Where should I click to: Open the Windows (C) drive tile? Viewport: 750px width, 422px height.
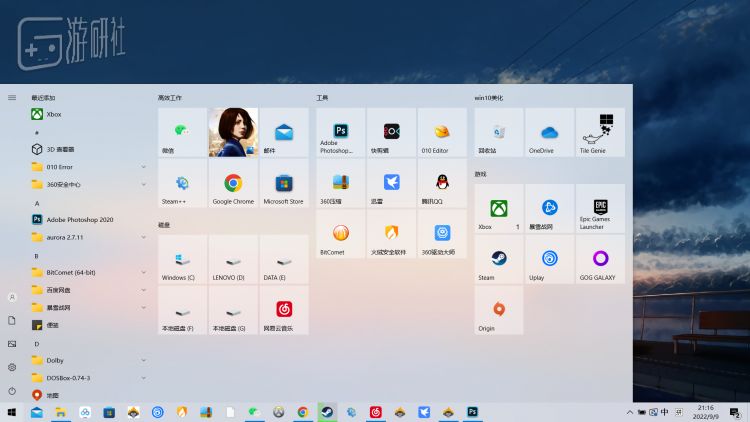click(x=182, y=260)
